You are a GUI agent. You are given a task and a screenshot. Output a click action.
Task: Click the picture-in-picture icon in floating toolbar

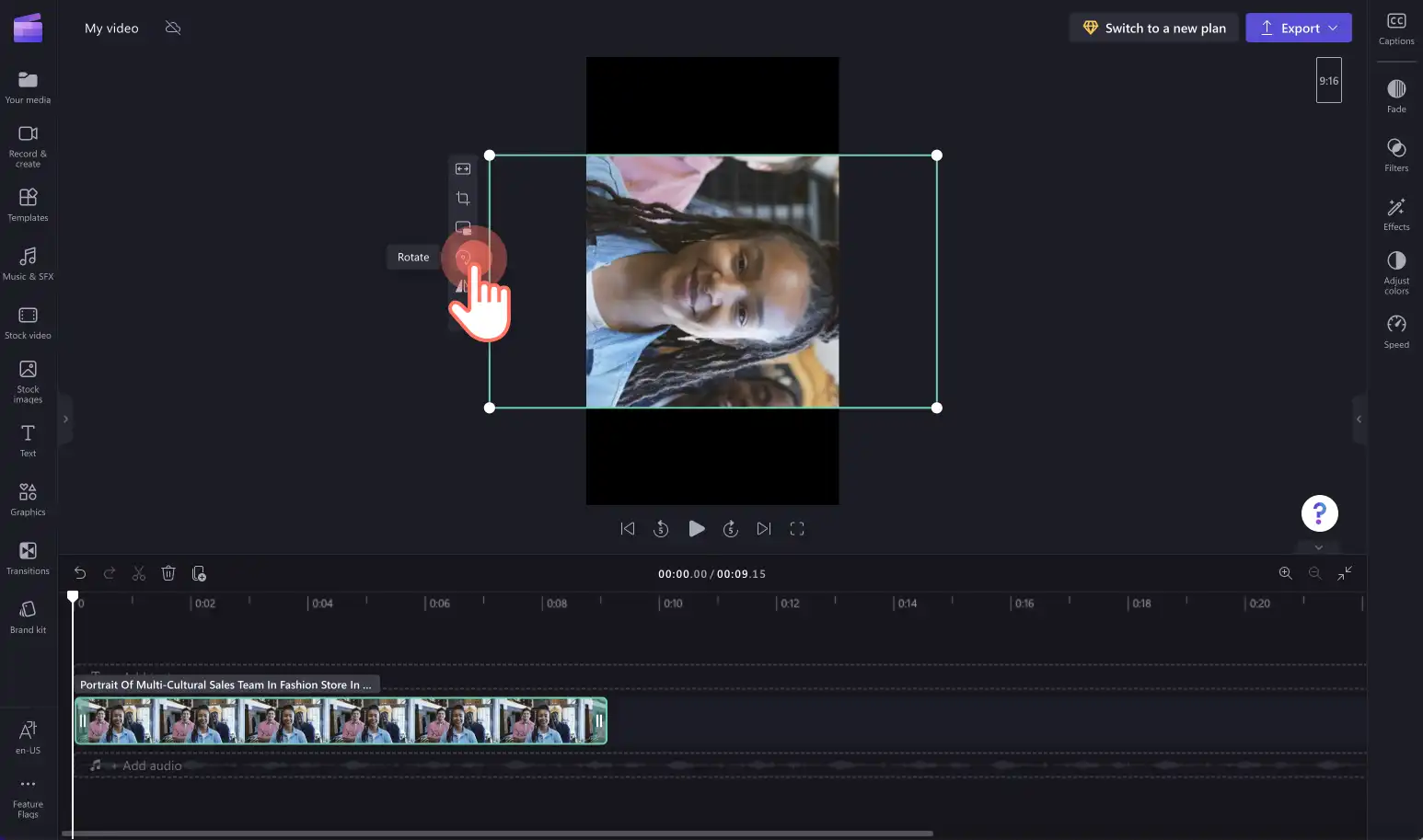[463, 227]
